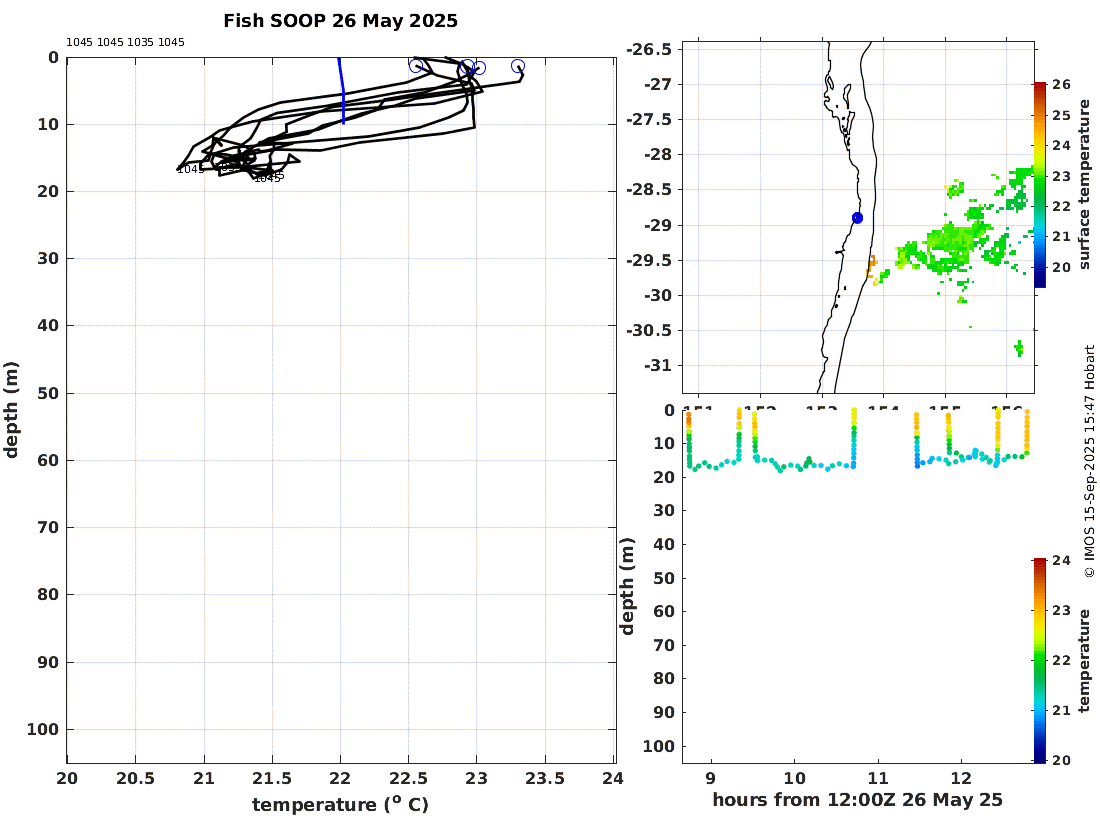
Task: Click the small green SST patch near latitude -30.75
Action: (x=1019, y=348)
